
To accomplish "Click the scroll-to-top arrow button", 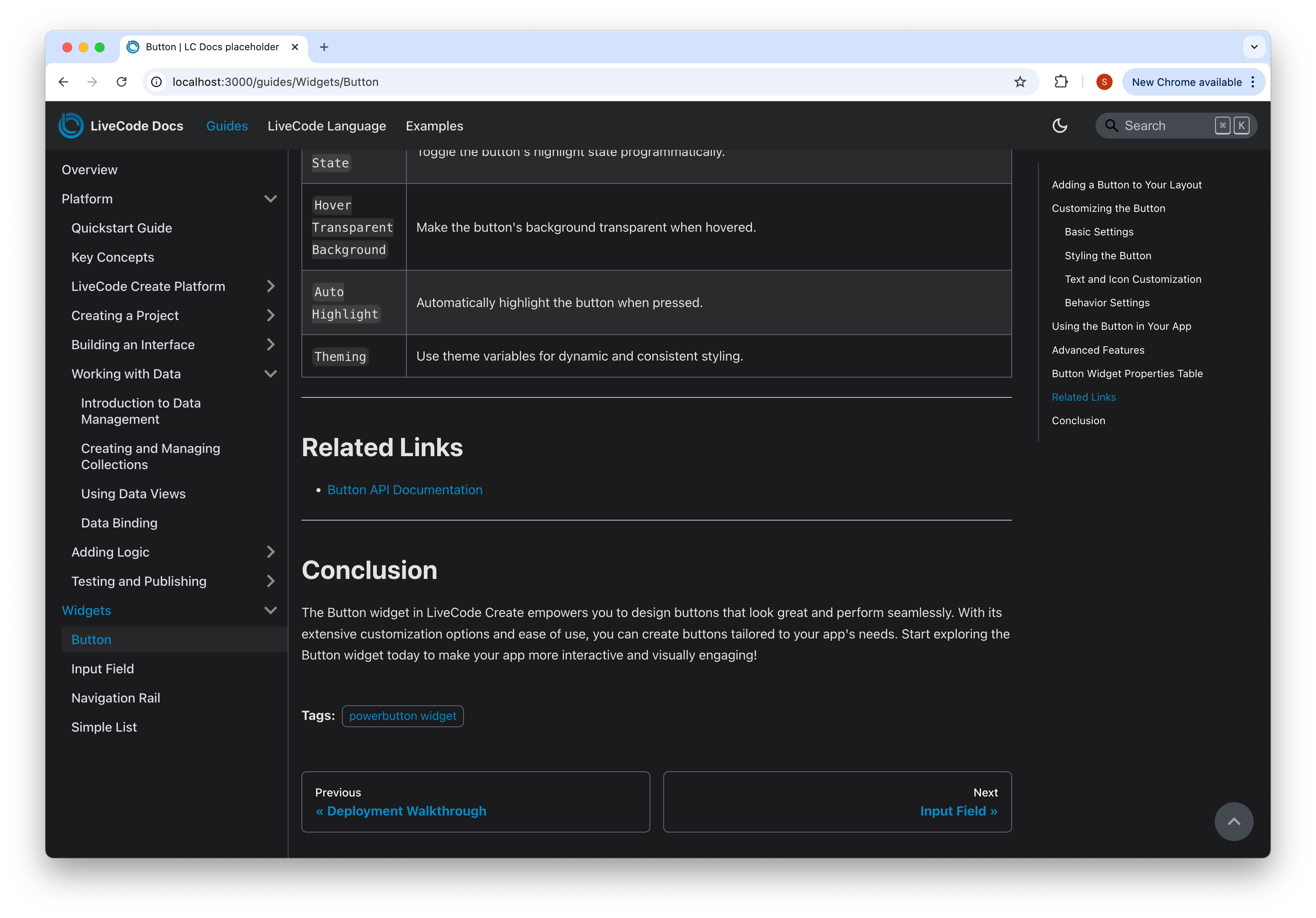I will click(x=1233, y=821).
